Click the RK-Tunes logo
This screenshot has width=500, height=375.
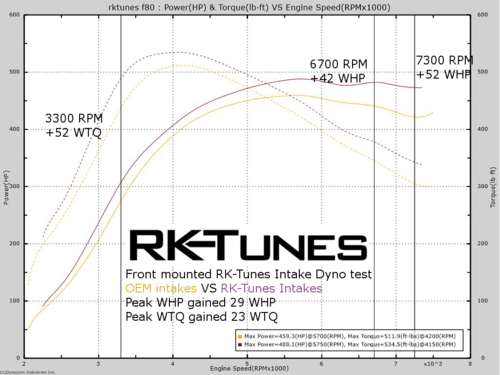(248, 245)
